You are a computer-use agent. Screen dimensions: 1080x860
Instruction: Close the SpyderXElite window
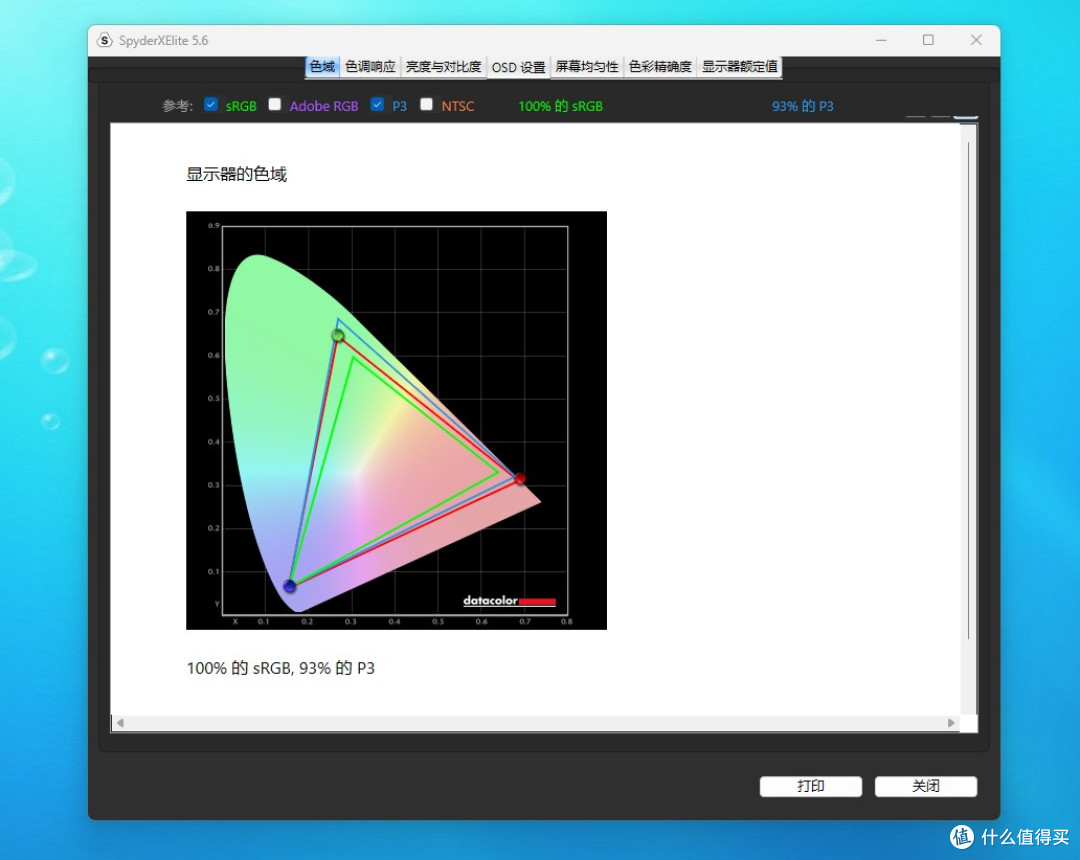click(x=976, y=40)
